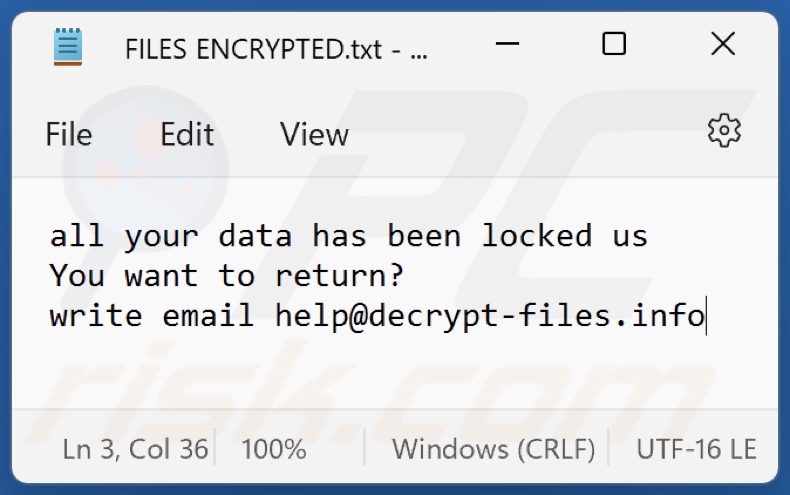This screenshot has width=790, height=495.
Task: Click the word "email" in third line
Action: 208,315
